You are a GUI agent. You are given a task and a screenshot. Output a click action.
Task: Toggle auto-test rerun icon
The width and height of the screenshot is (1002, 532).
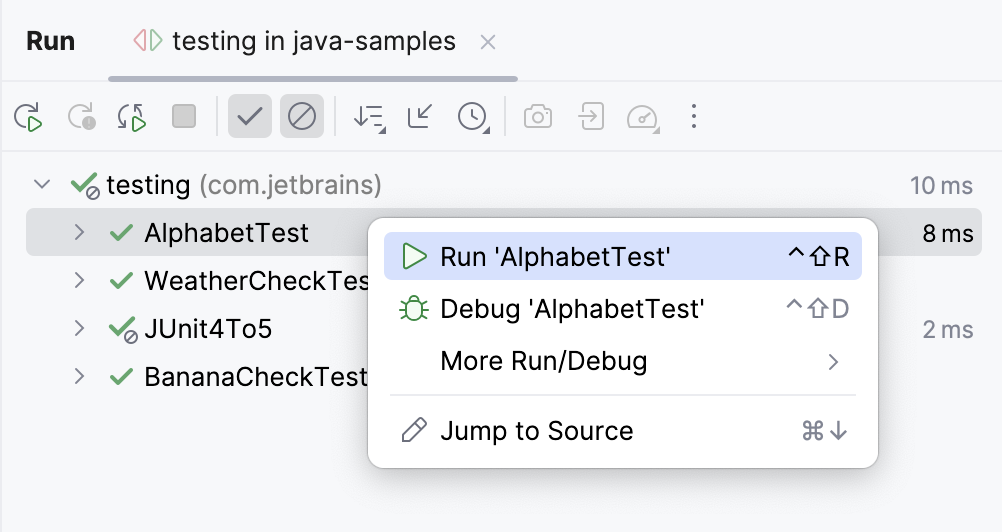click(132, 117)
